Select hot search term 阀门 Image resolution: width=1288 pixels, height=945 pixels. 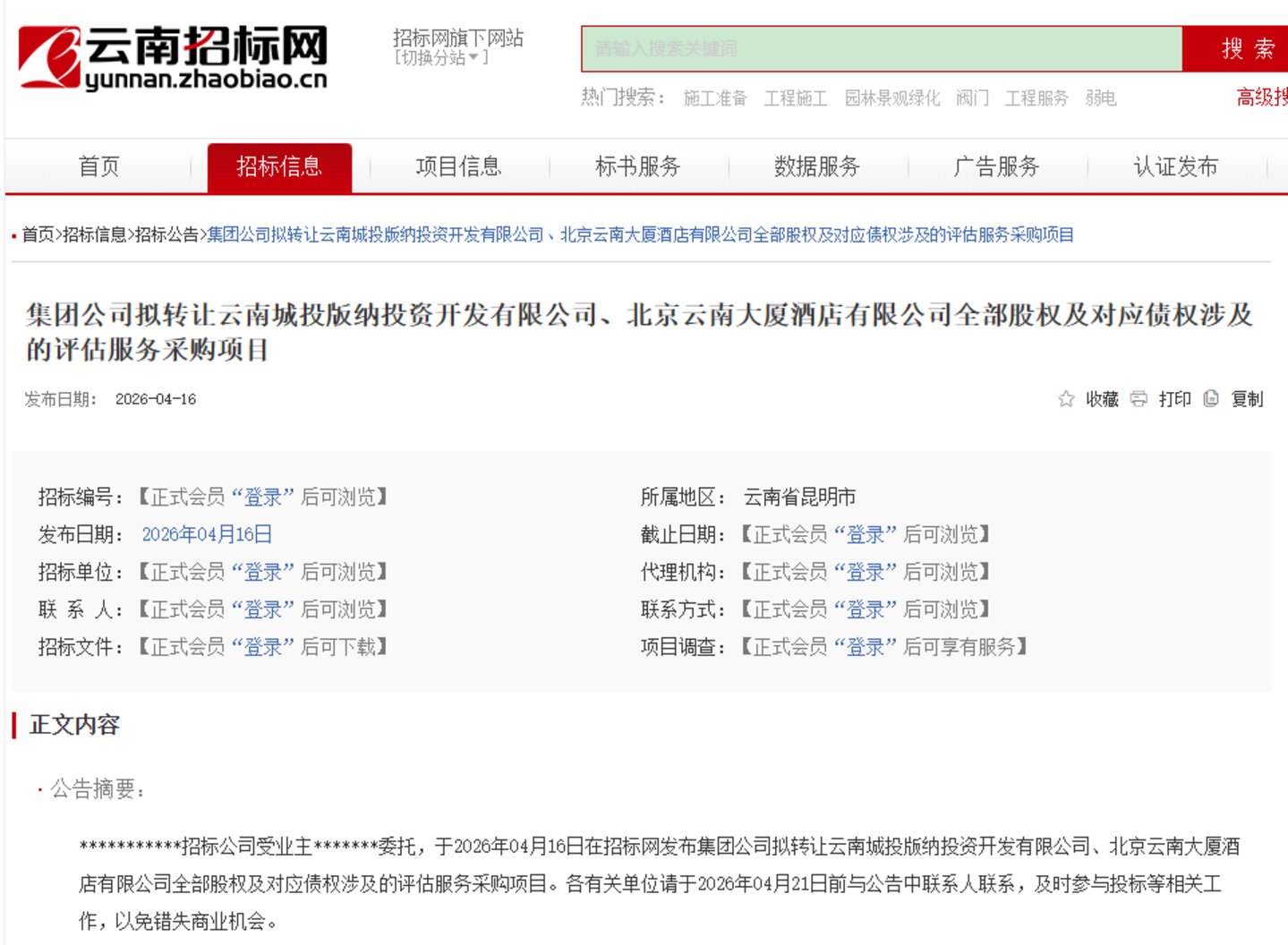click(973, 98)
